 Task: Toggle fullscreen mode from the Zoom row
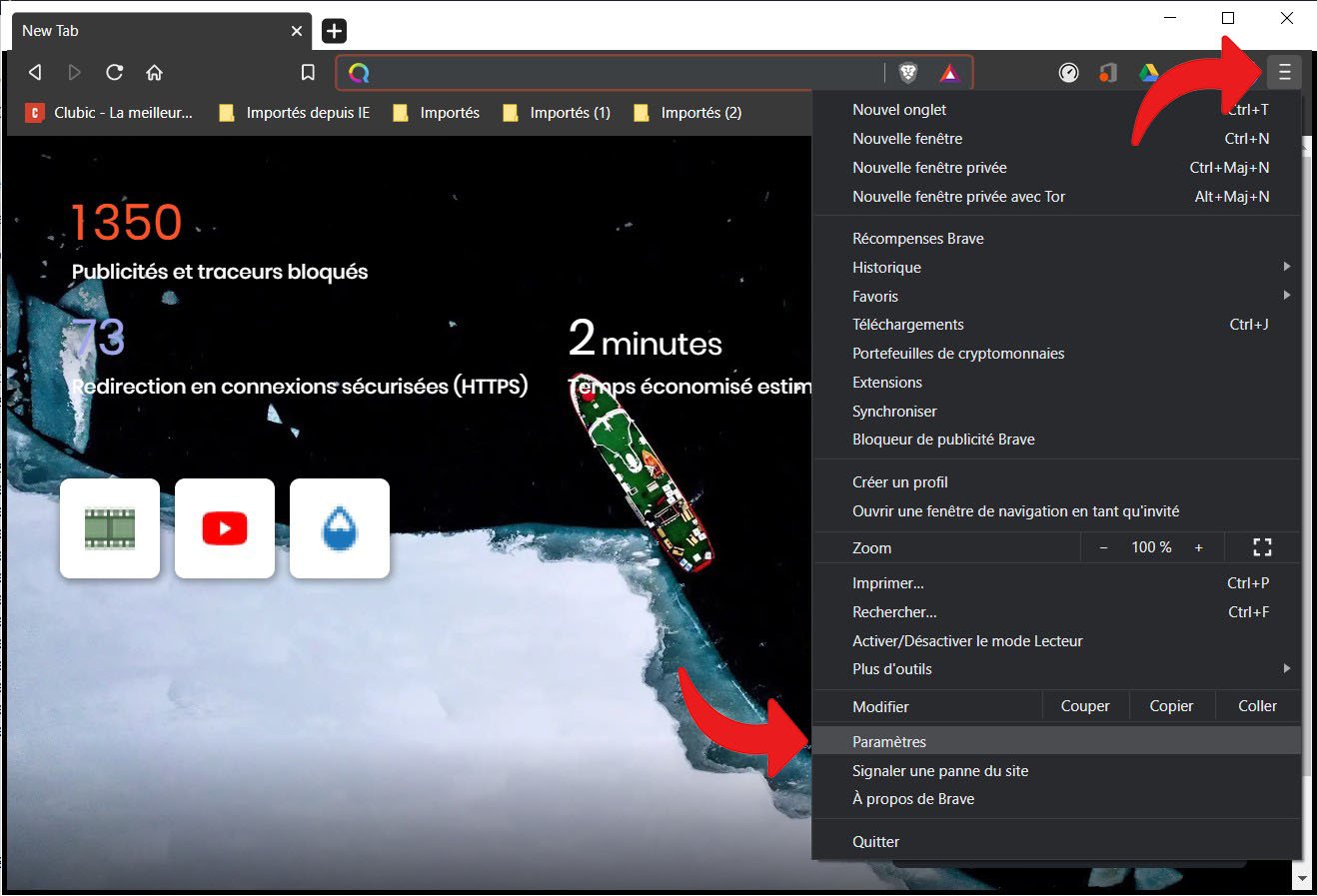[1262, 547]
